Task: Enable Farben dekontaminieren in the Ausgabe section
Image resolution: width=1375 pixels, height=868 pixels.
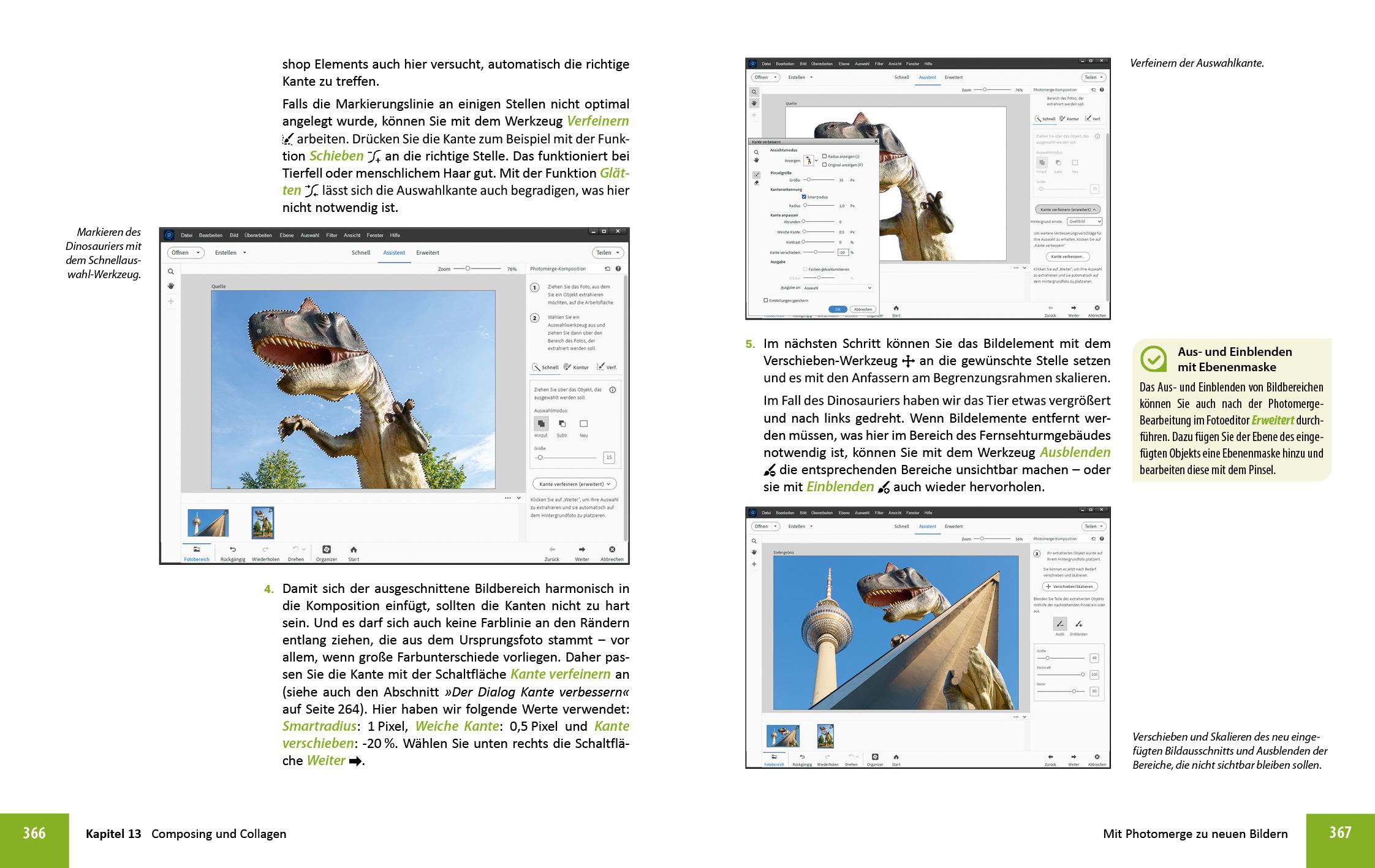Action: 805,270
